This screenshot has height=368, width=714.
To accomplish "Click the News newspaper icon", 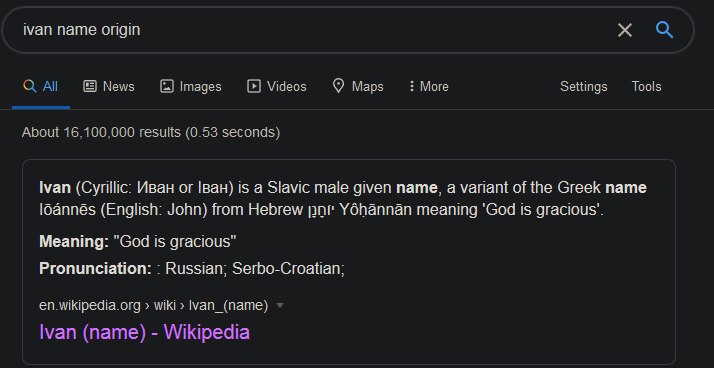I will click(90, 86).
